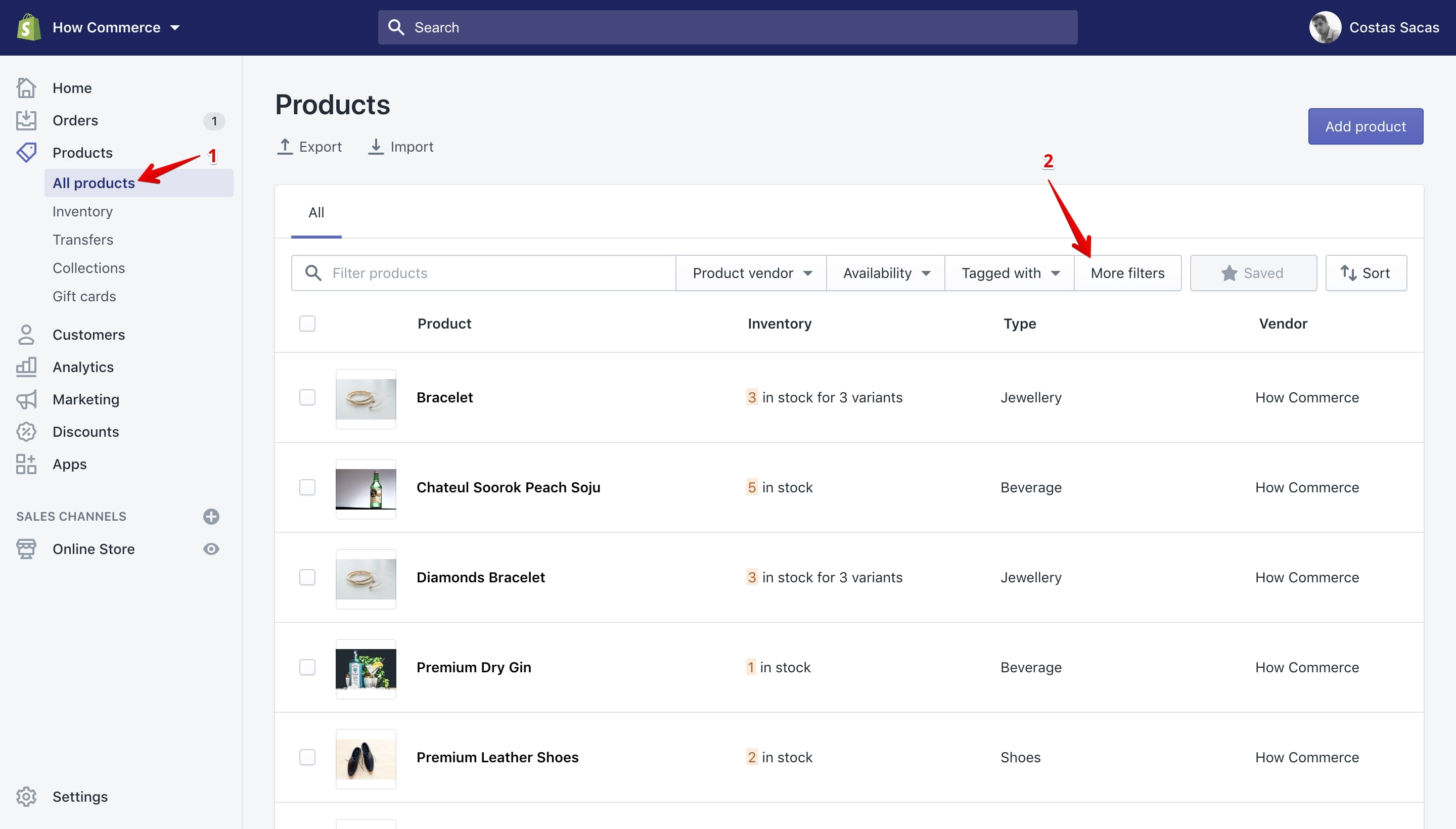Open the Peach Soju bottle thumbnail
The image size is (1456, 829).
tap(366, 489)
